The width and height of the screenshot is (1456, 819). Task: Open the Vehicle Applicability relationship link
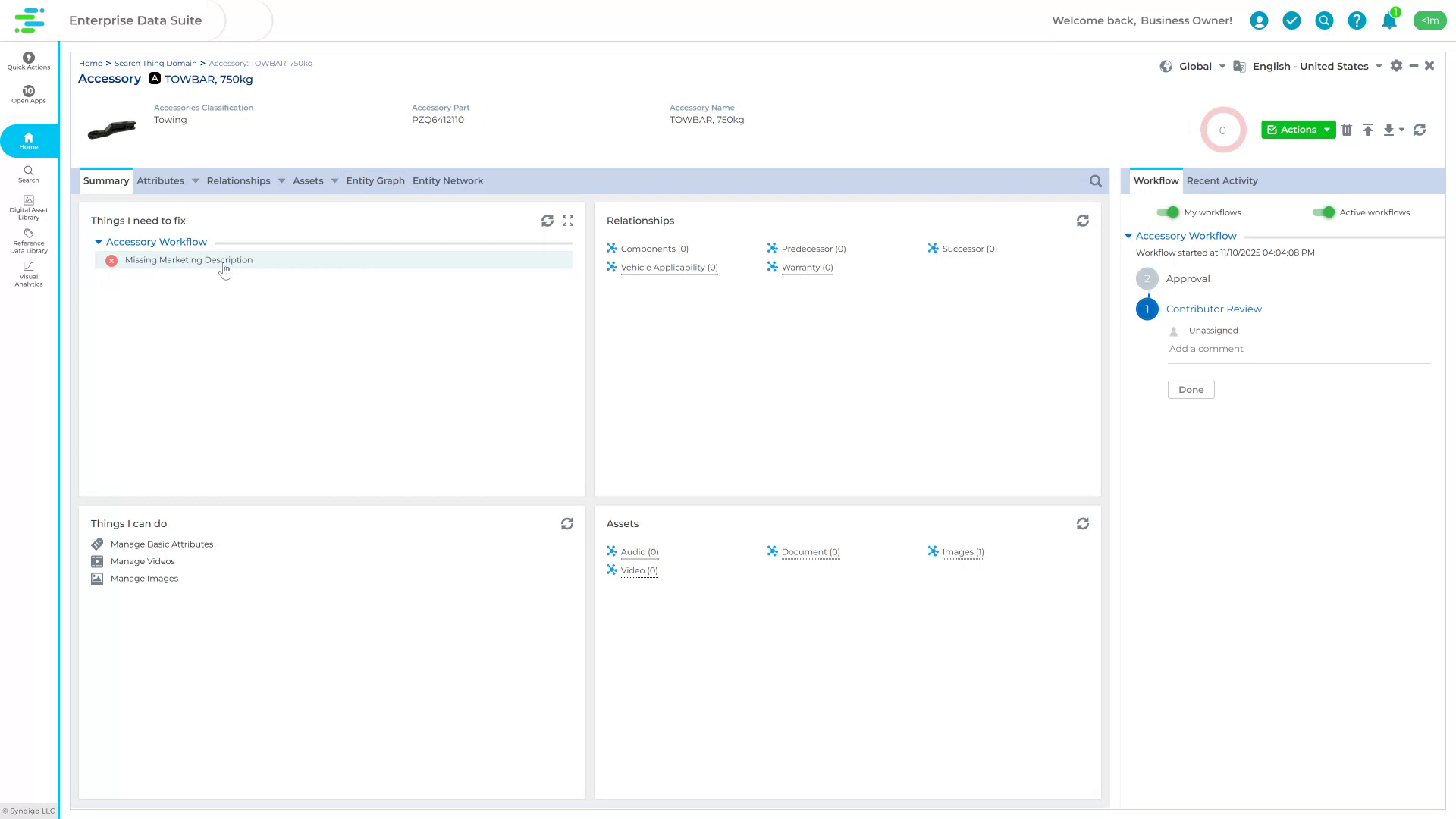(x=669, y=267)
